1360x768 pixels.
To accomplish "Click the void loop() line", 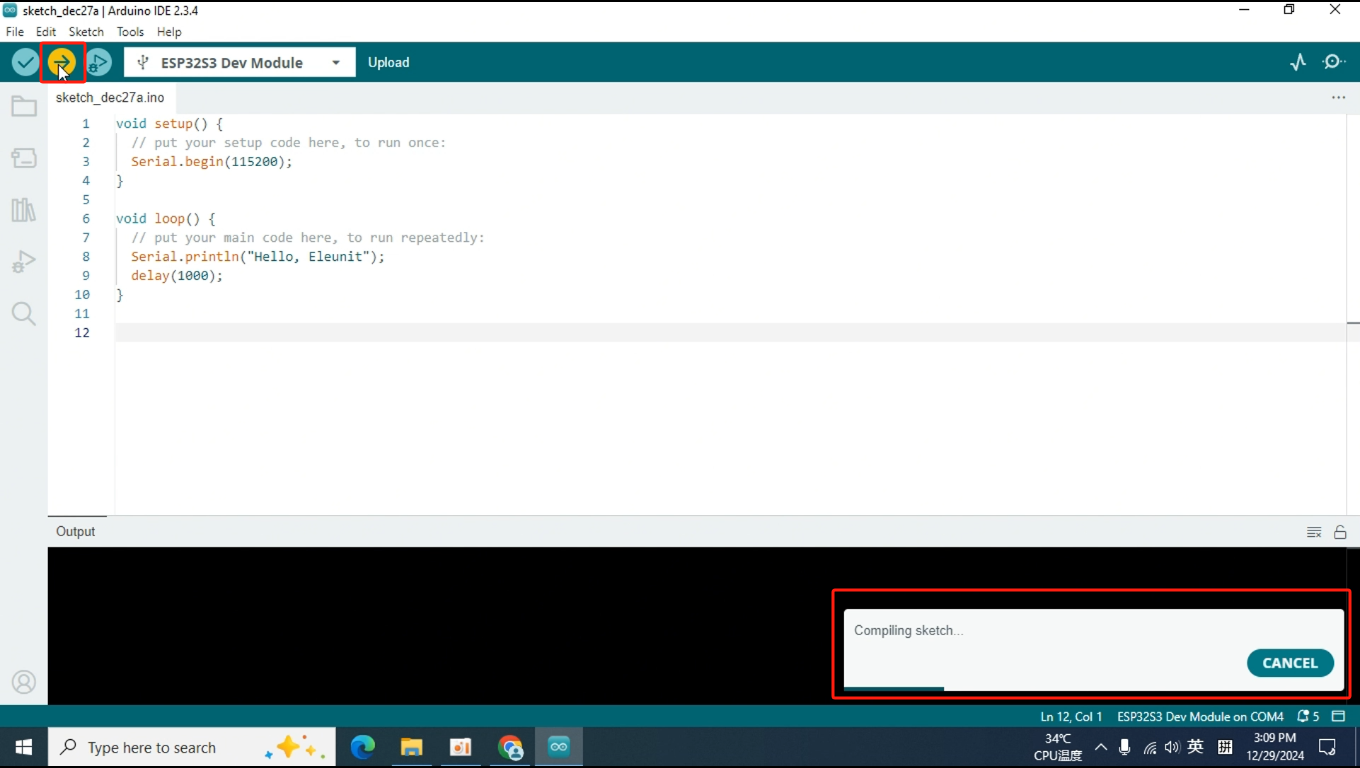I will (x=166, y=218).
